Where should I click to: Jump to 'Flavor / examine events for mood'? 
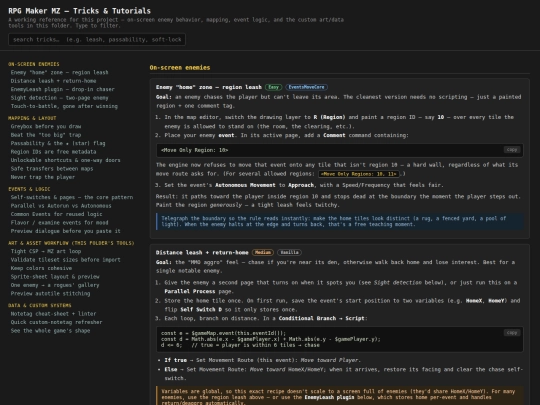click(x=59, y=222)
